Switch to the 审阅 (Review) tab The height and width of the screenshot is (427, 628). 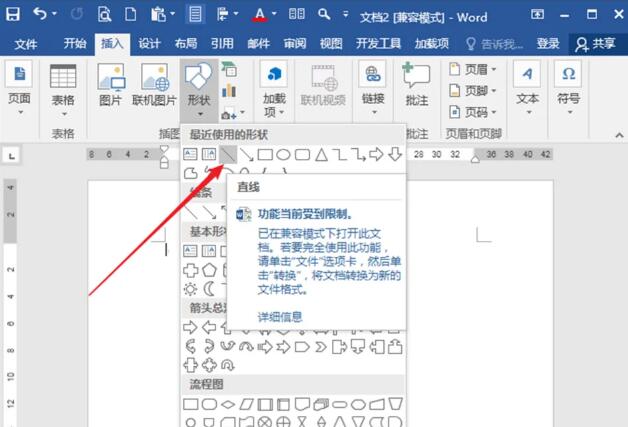295,43
